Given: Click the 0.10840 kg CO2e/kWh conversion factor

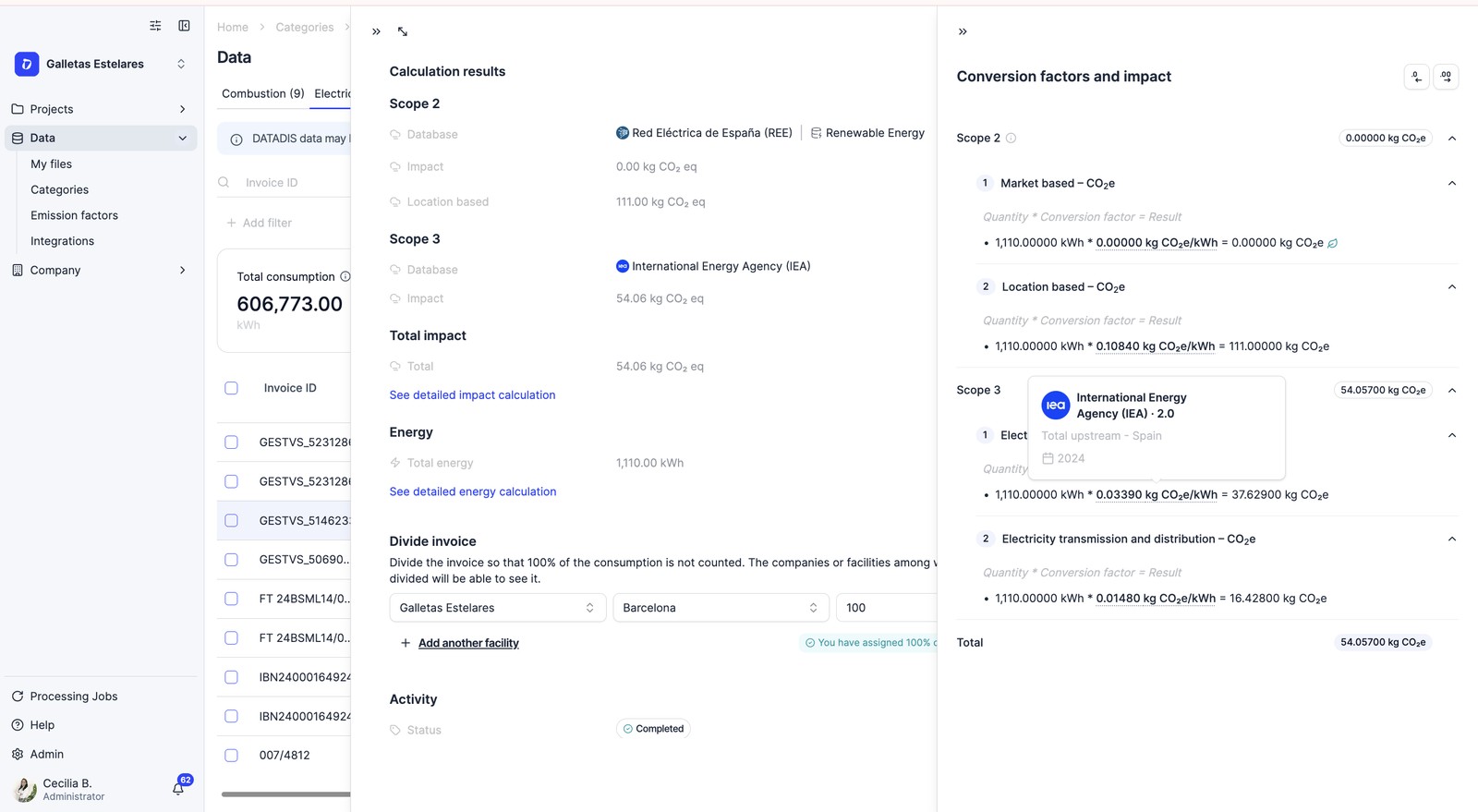Looking at the screenshot, I should coord(1156,346).
